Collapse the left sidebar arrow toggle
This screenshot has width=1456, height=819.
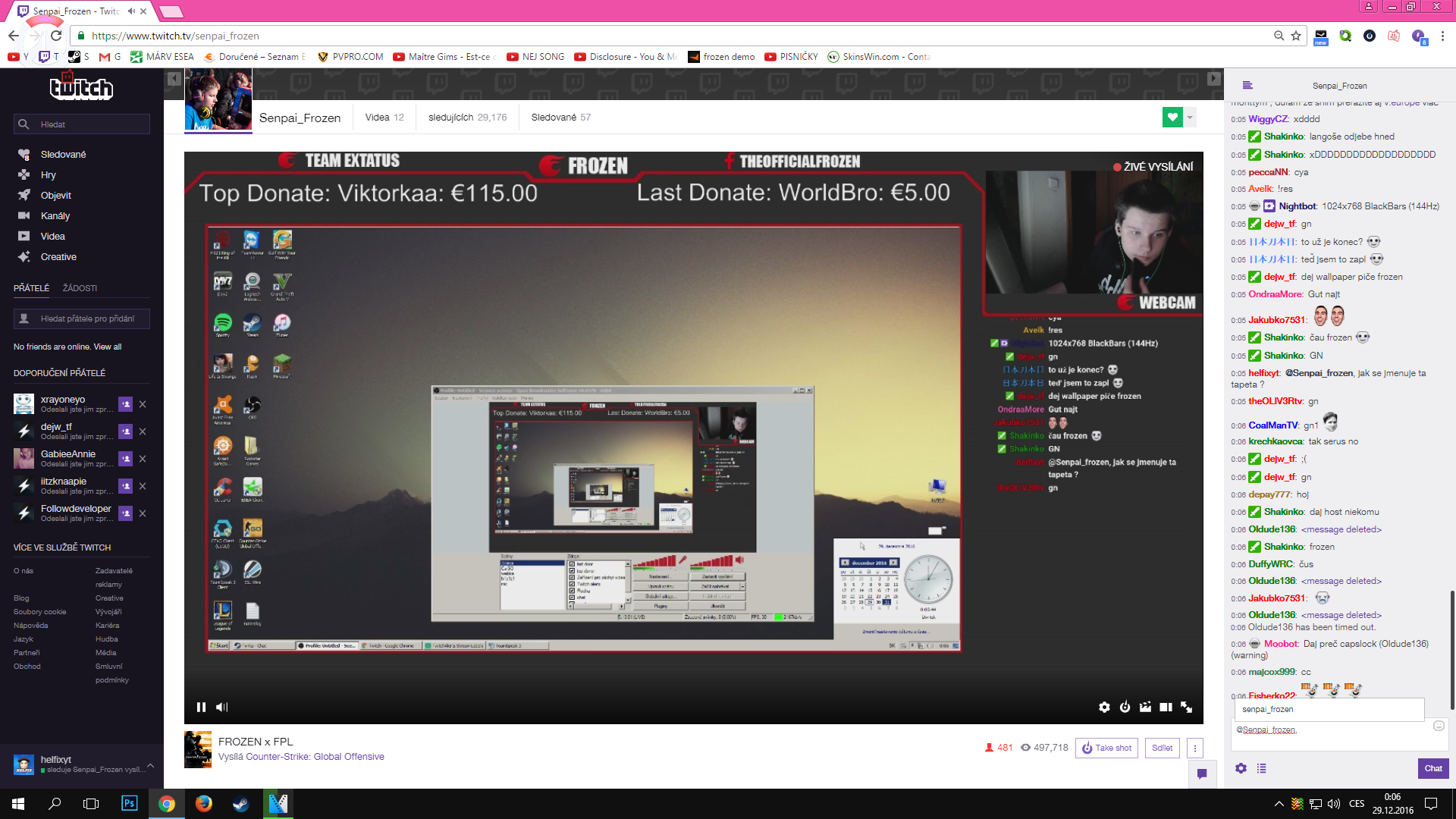pyautogui.click(x=174, y=79)
